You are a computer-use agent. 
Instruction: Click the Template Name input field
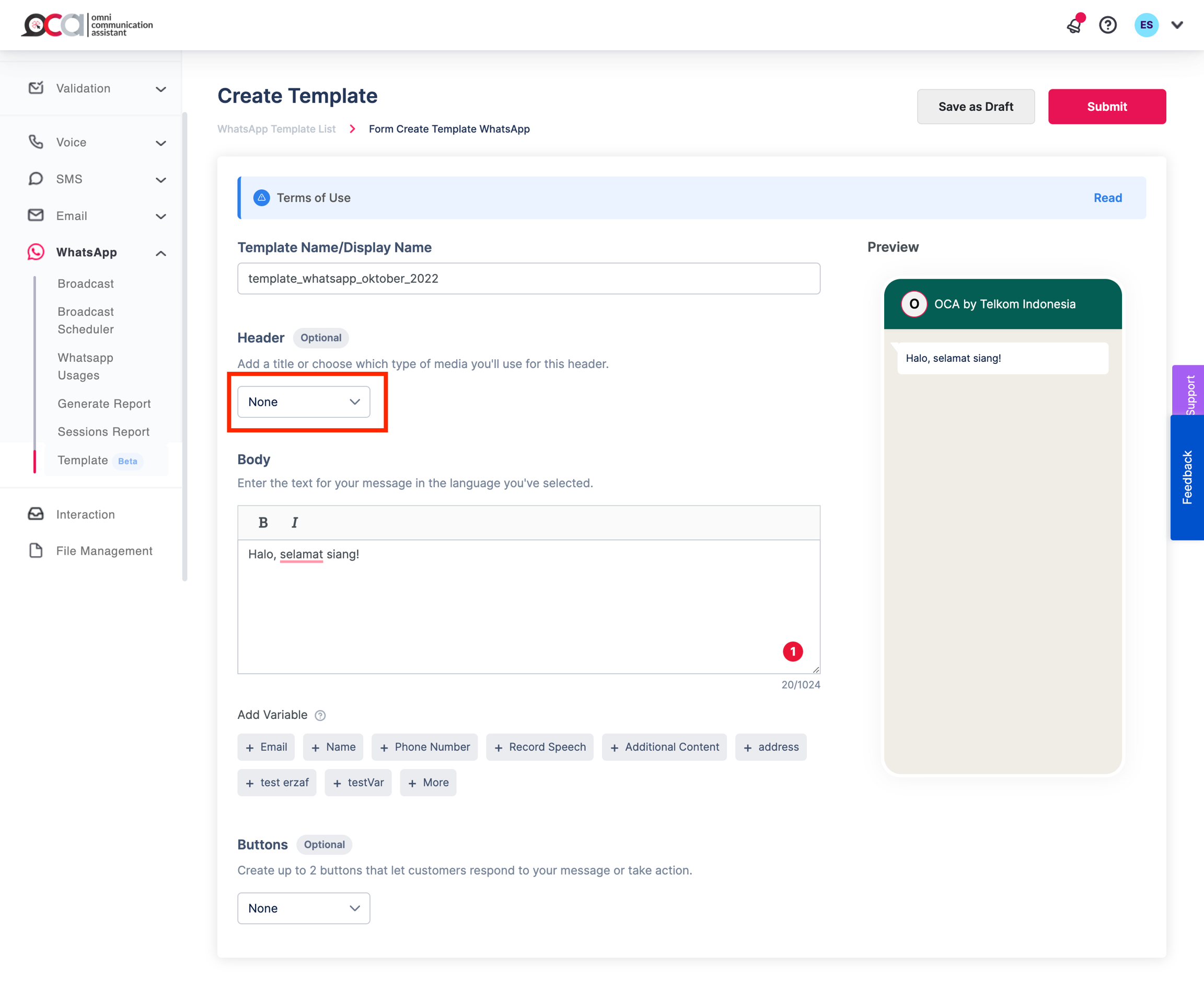pos(528,279)
